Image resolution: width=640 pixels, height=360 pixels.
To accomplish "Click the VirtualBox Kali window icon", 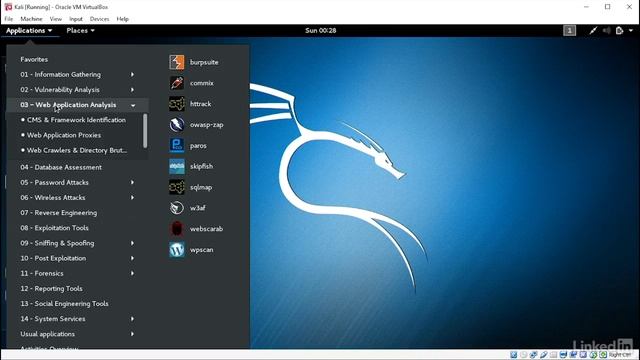I will [x=8, y=7].
